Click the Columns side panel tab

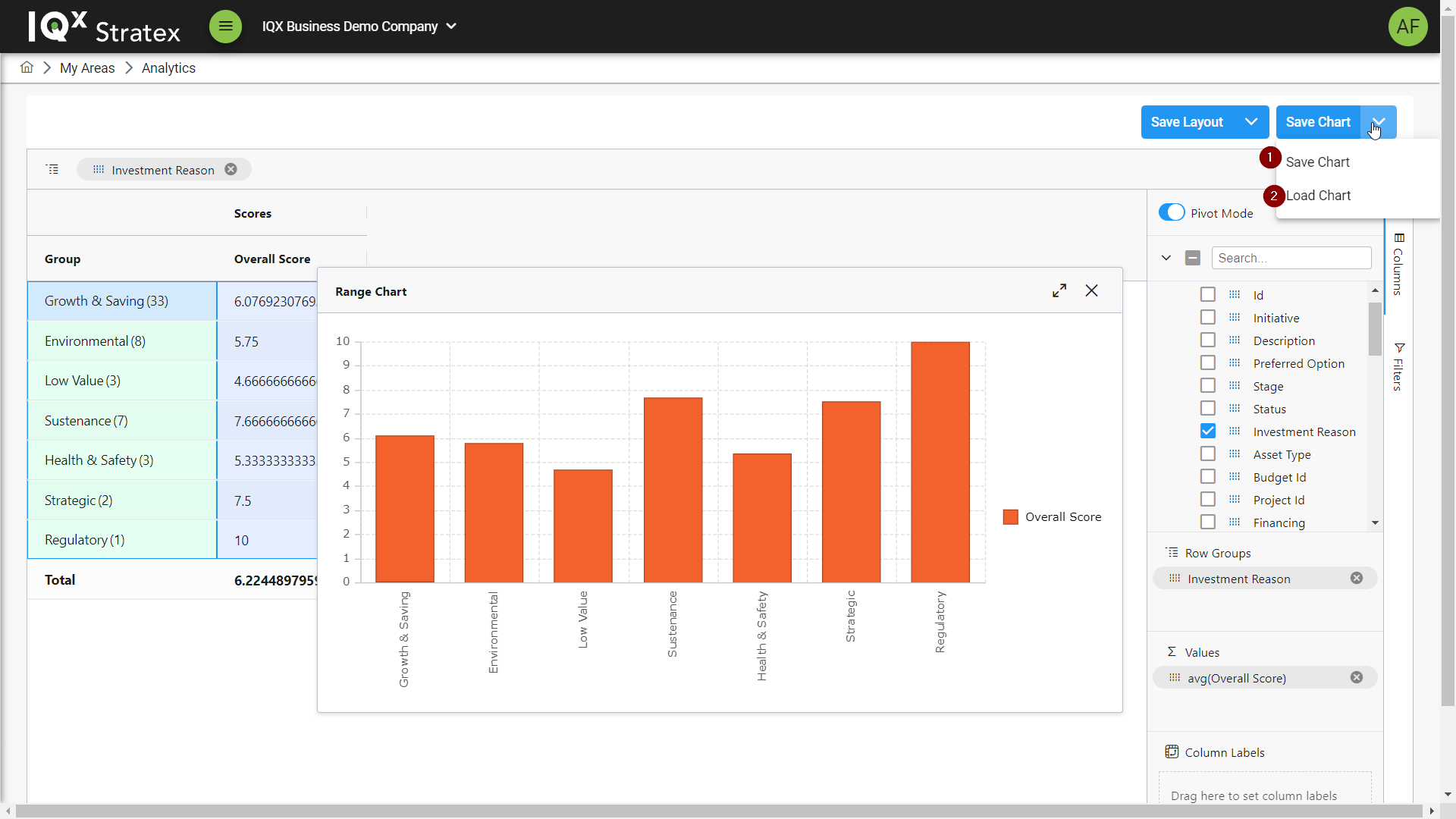[x=1398, y=265]
